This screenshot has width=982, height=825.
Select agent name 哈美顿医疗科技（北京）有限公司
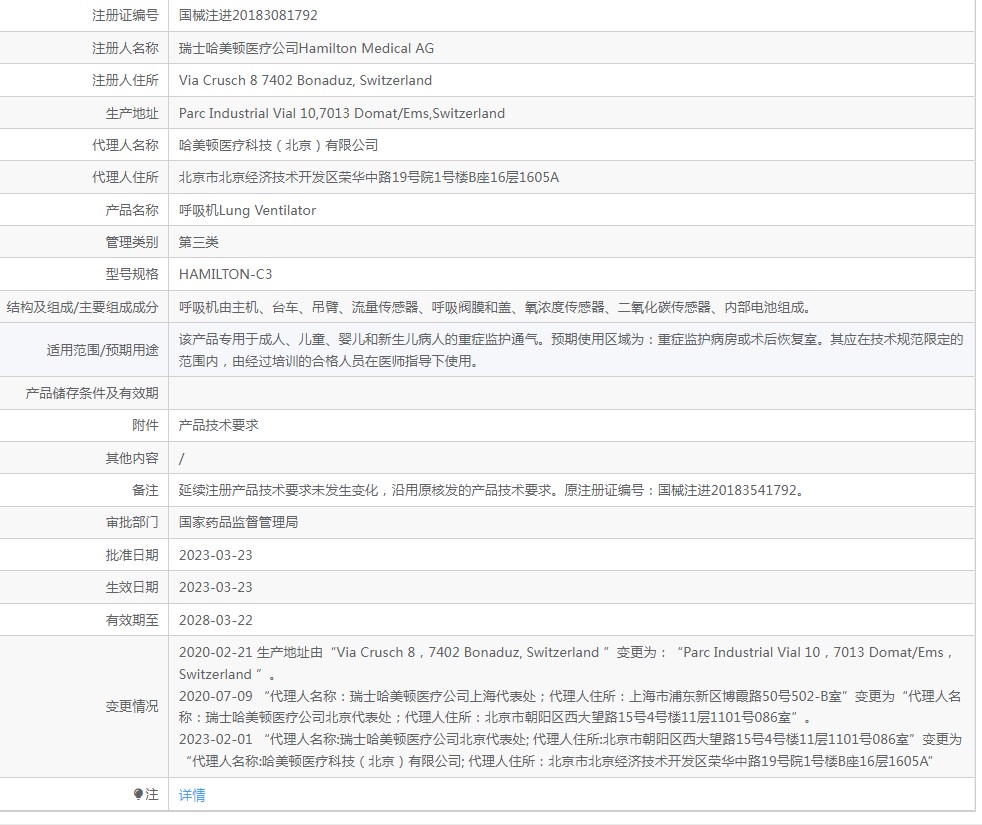point(278,145)
